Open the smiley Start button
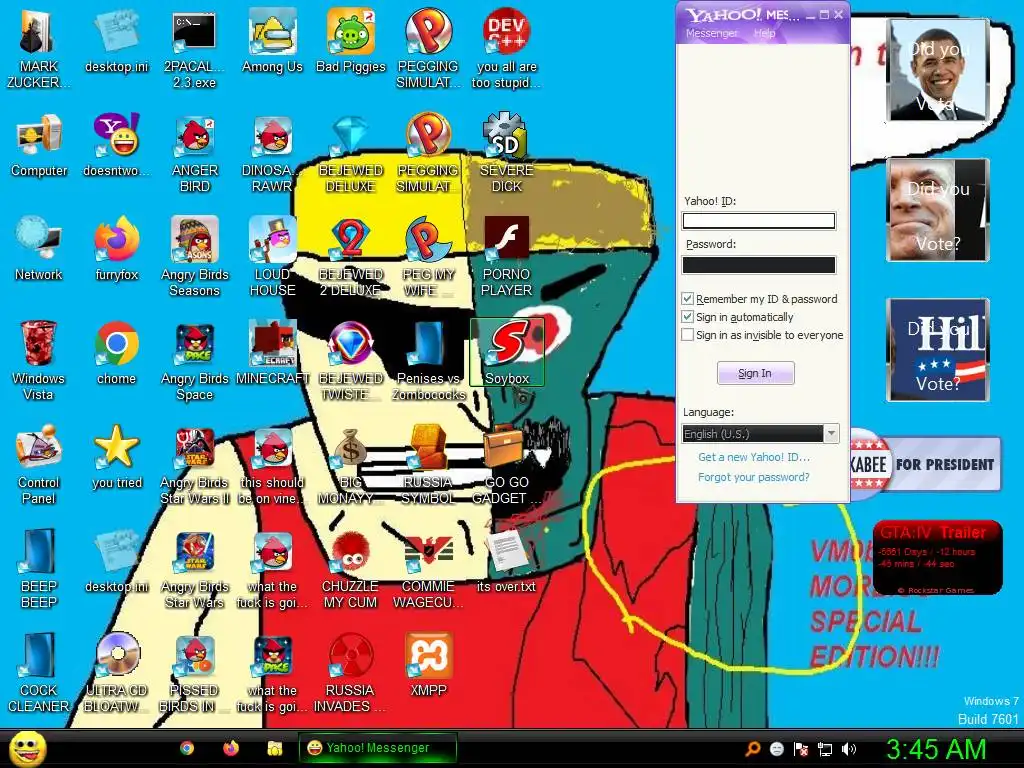This screenshot has height=768, width=1024. pyautogui.click(x=27, y=748)
